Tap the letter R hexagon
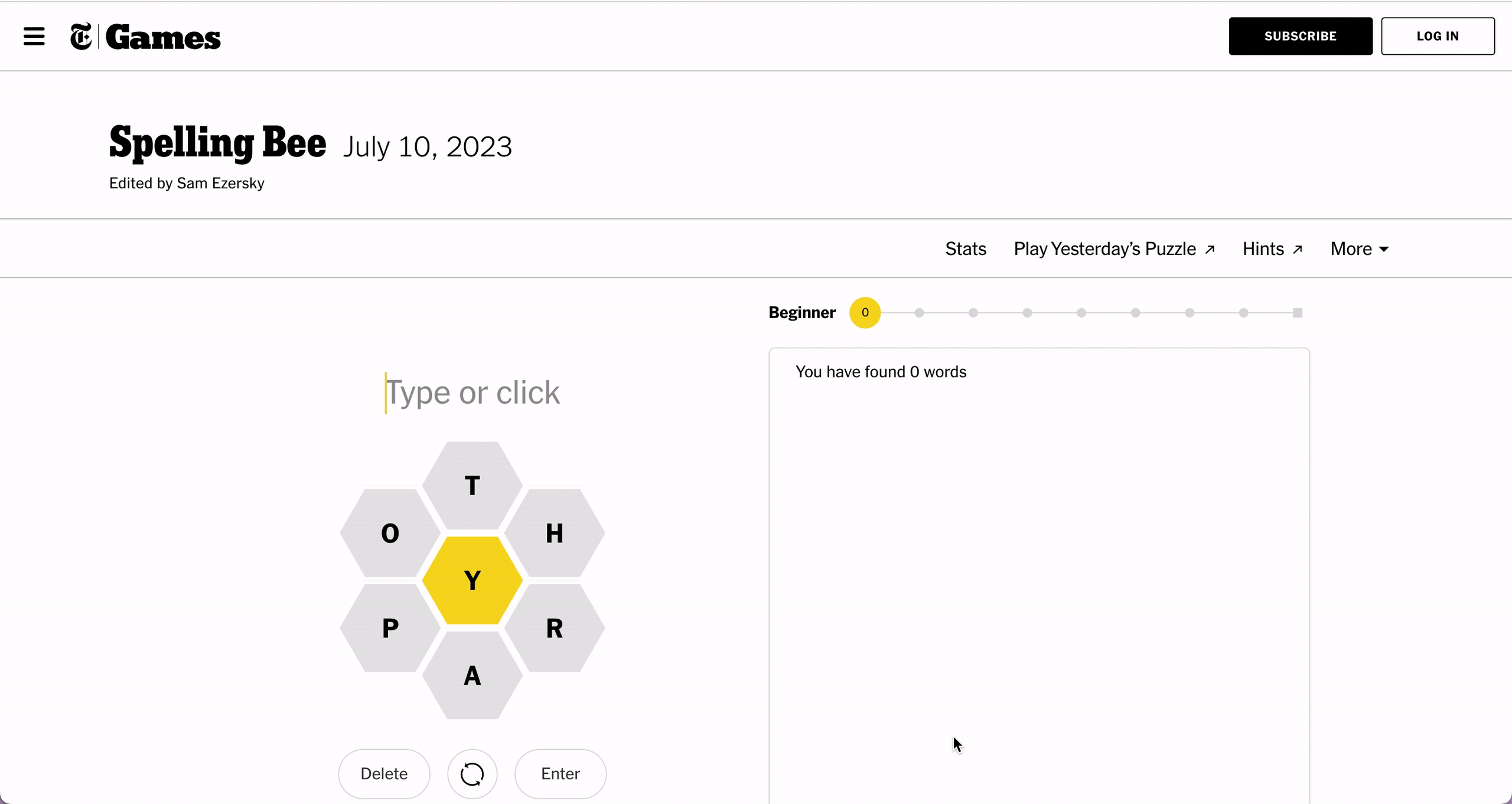Screen dimensions: 1512x804 pos(554,628)
